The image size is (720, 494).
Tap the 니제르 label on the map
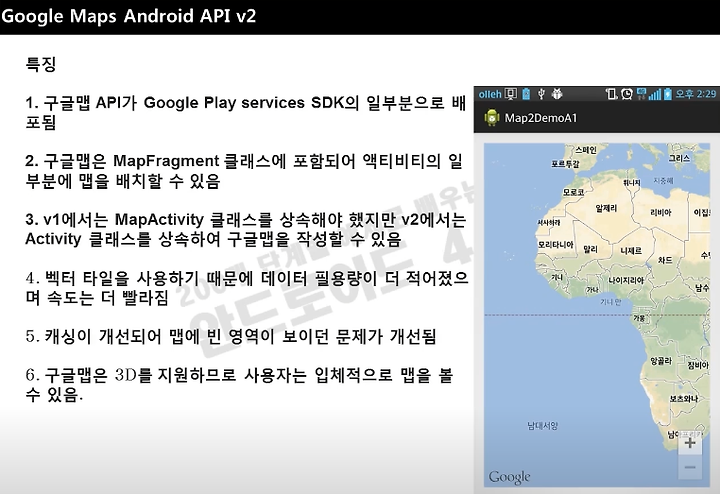[631, 251]
